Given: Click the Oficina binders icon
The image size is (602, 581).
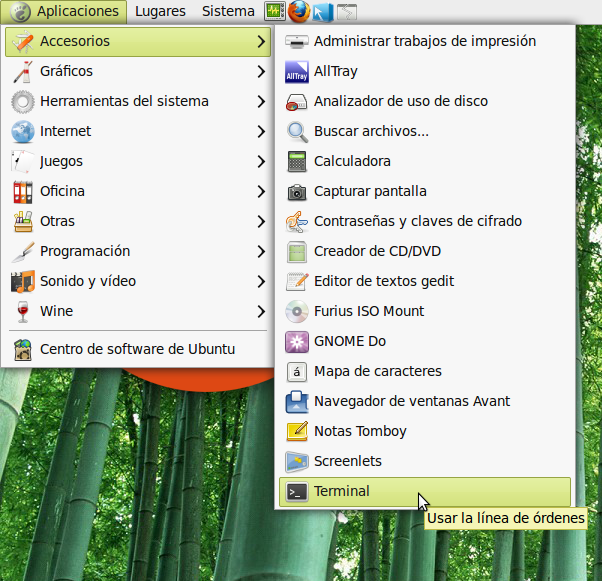Looking at the screenshot, I should (x=23, y=192).
